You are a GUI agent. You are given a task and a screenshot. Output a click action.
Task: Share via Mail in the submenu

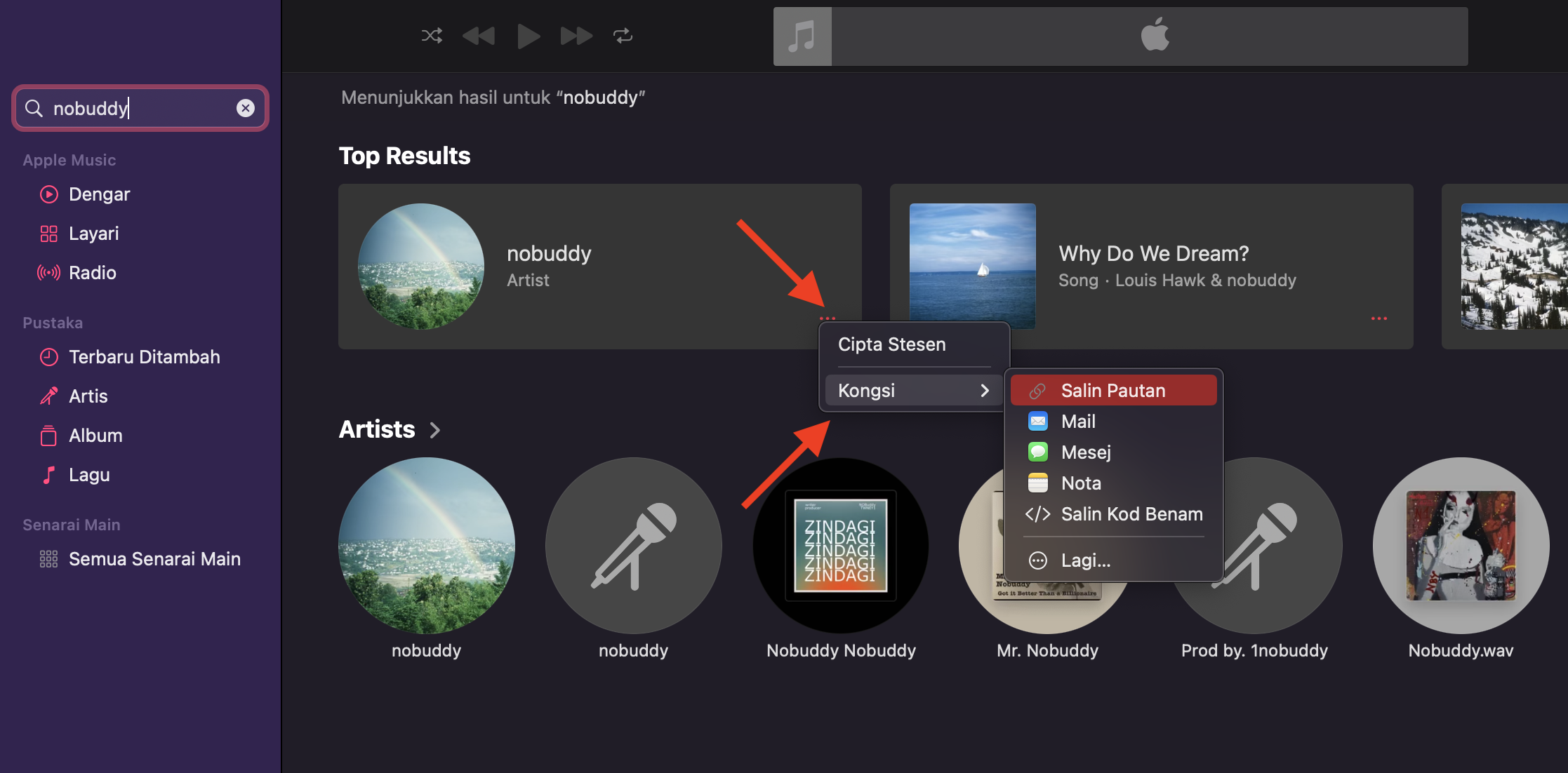pos(1113,422)
